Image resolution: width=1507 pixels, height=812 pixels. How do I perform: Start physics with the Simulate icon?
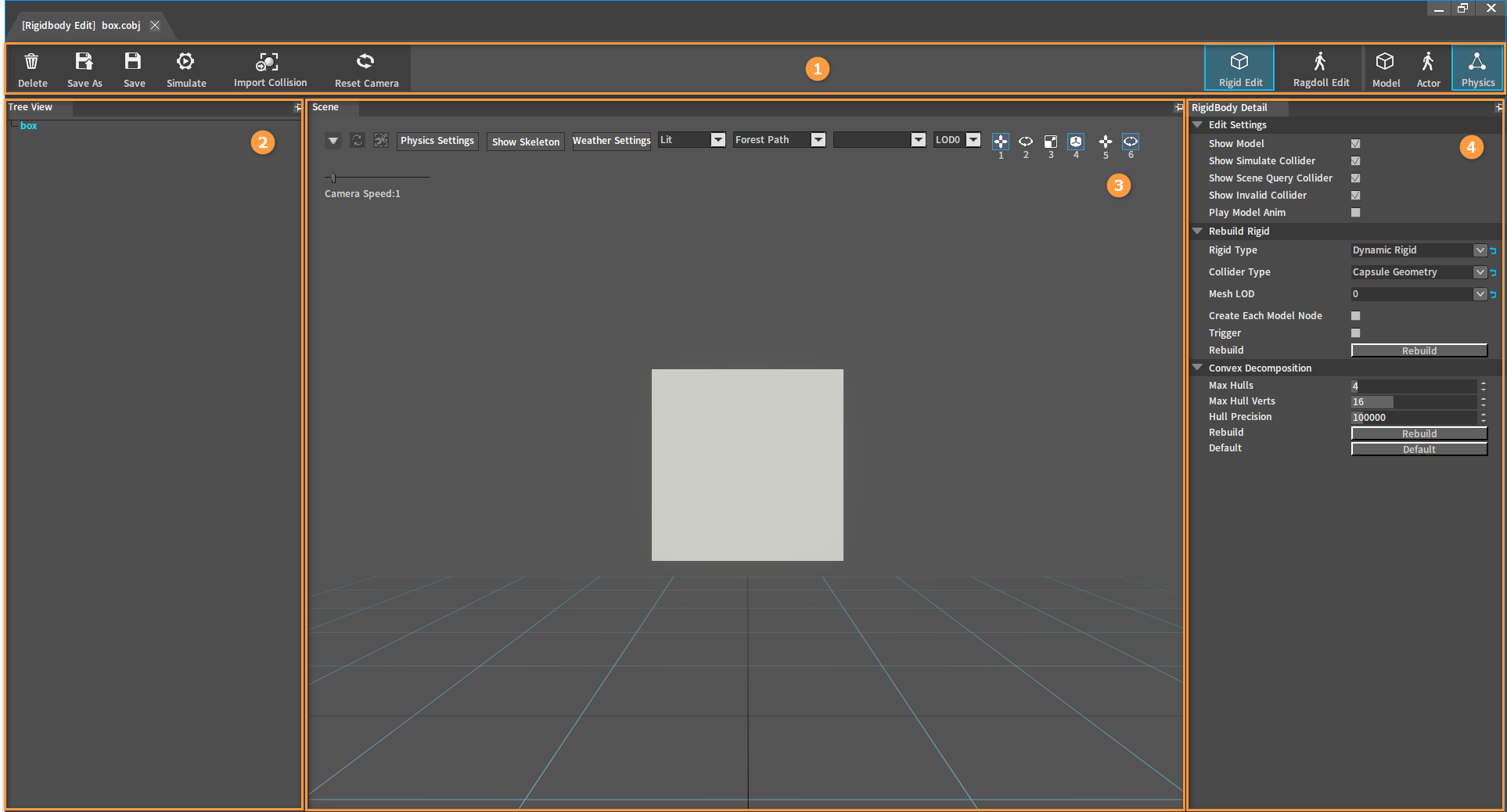(x=185, y=62)
